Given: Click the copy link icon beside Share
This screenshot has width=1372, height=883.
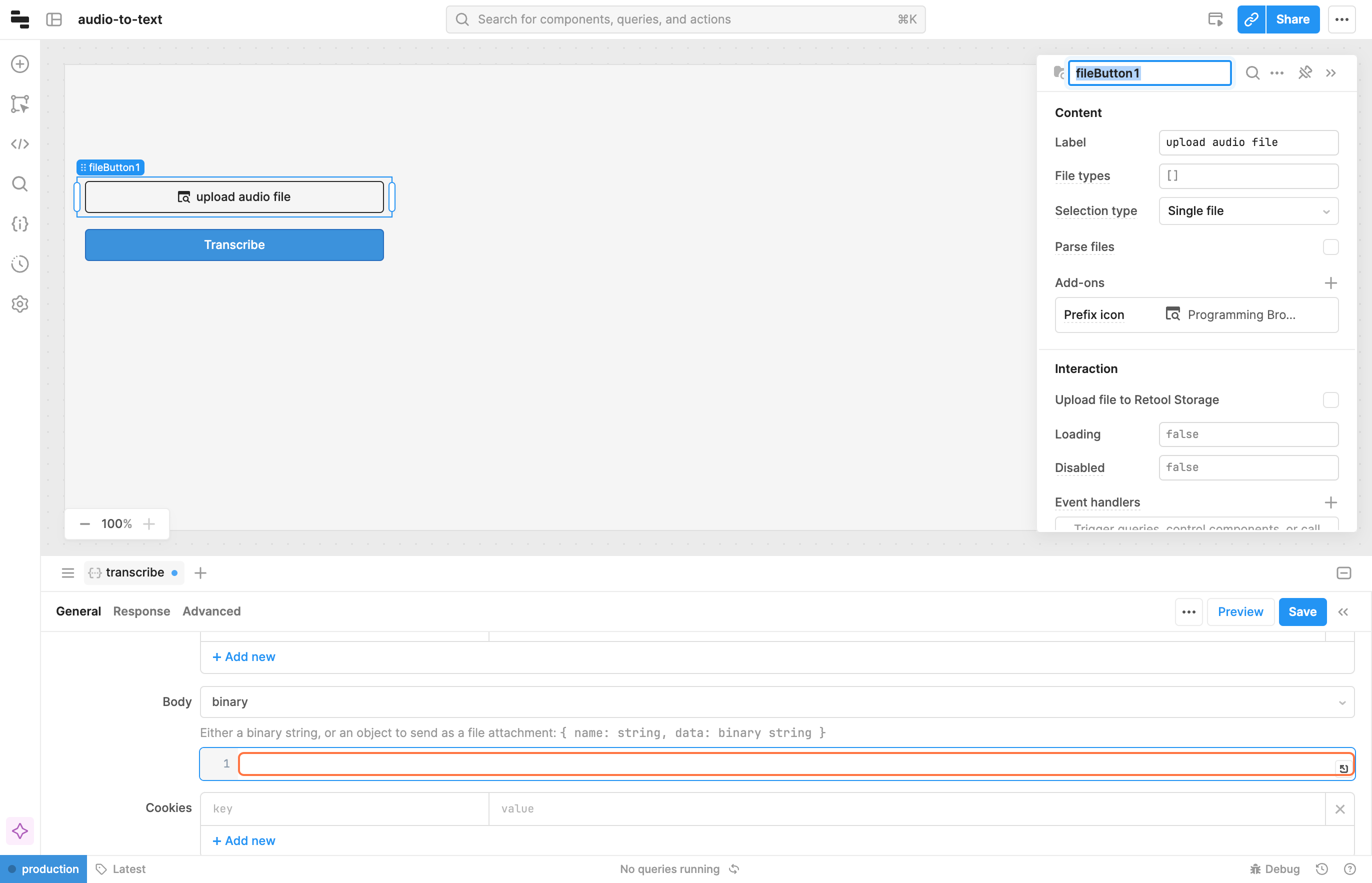Looking at the screenshot, I should coord(1250,19).
